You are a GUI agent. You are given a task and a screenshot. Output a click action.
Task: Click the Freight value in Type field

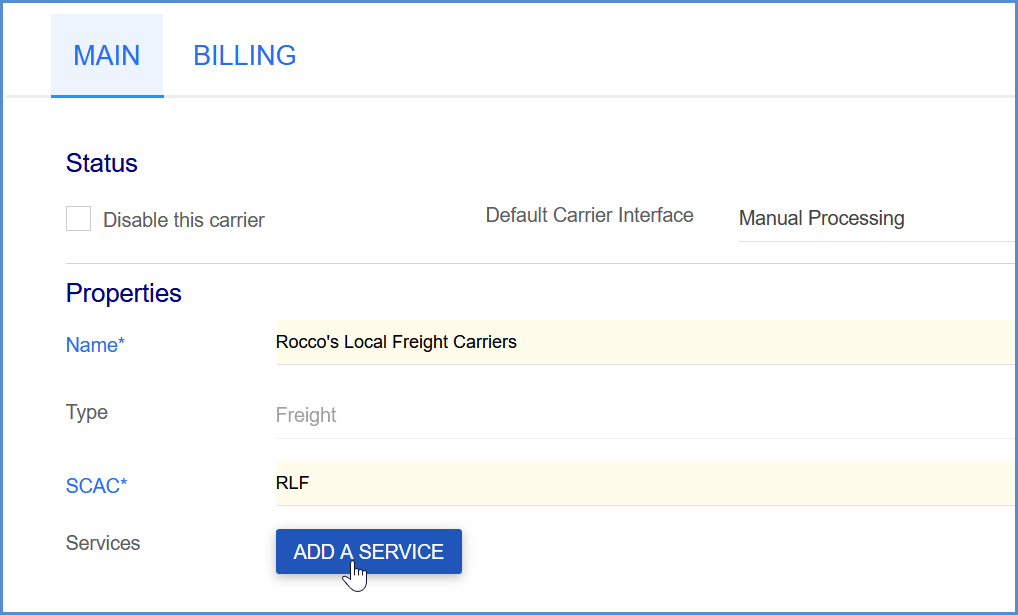tap(306, 415)
